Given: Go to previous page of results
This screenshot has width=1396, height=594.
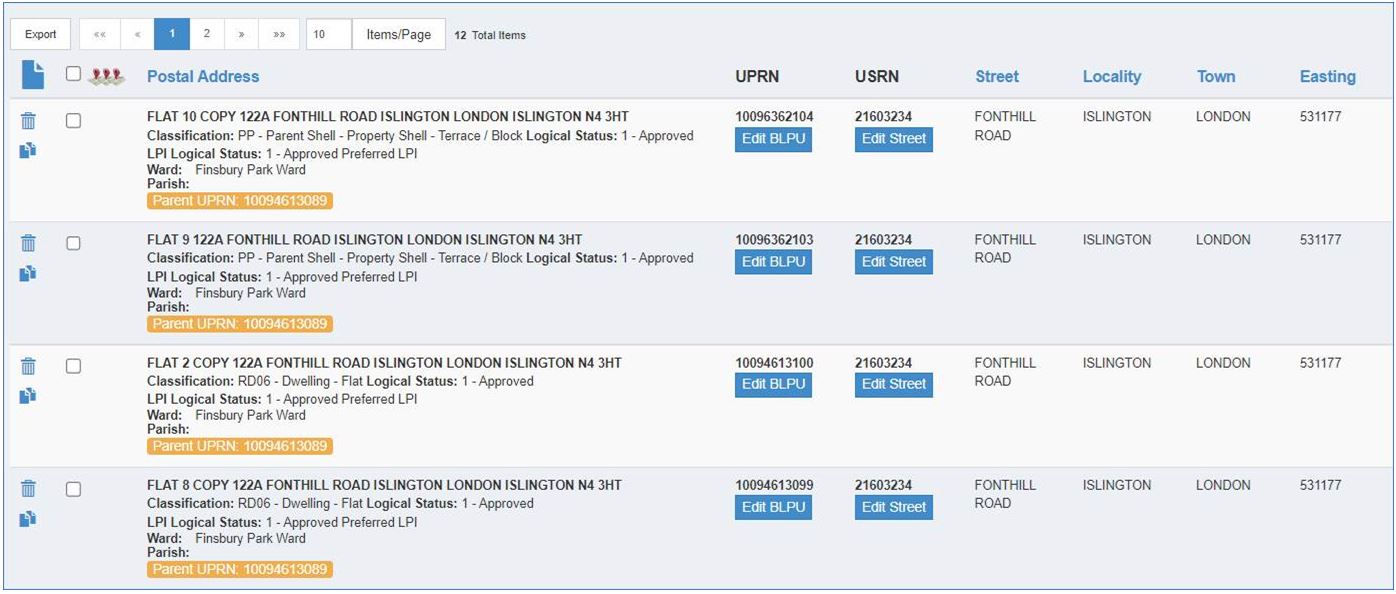Looking at the screenshot, I should [x=137, y=34].
